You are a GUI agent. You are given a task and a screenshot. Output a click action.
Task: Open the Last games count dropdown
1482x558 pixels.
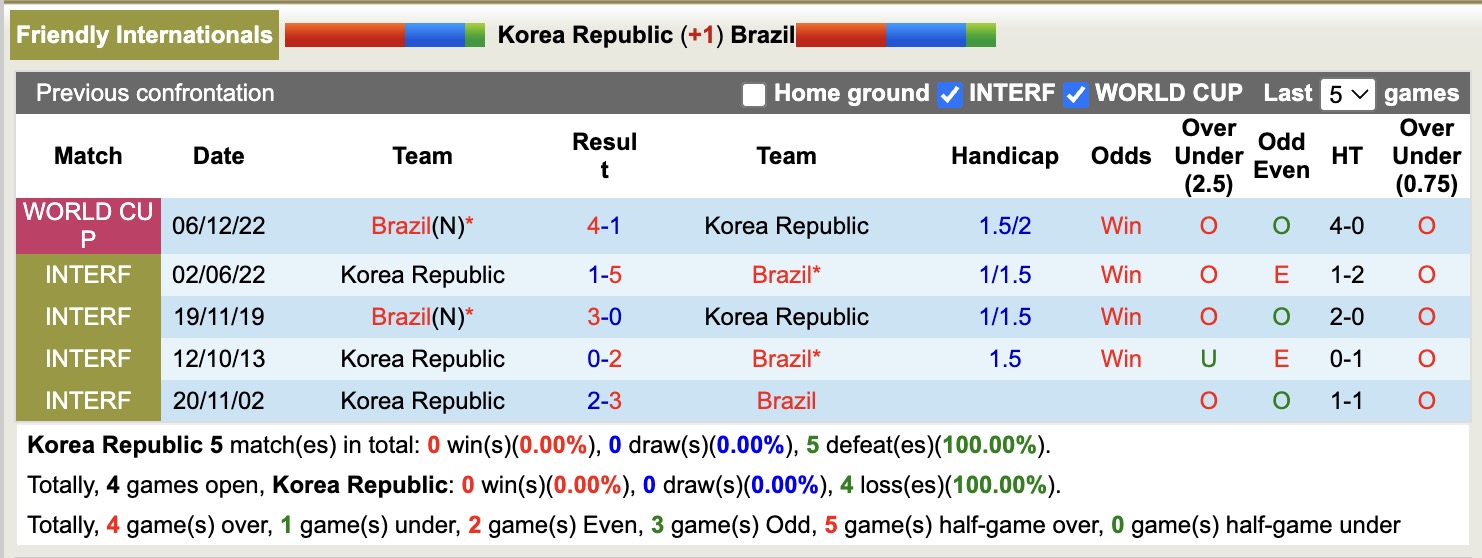[1347, 95]
